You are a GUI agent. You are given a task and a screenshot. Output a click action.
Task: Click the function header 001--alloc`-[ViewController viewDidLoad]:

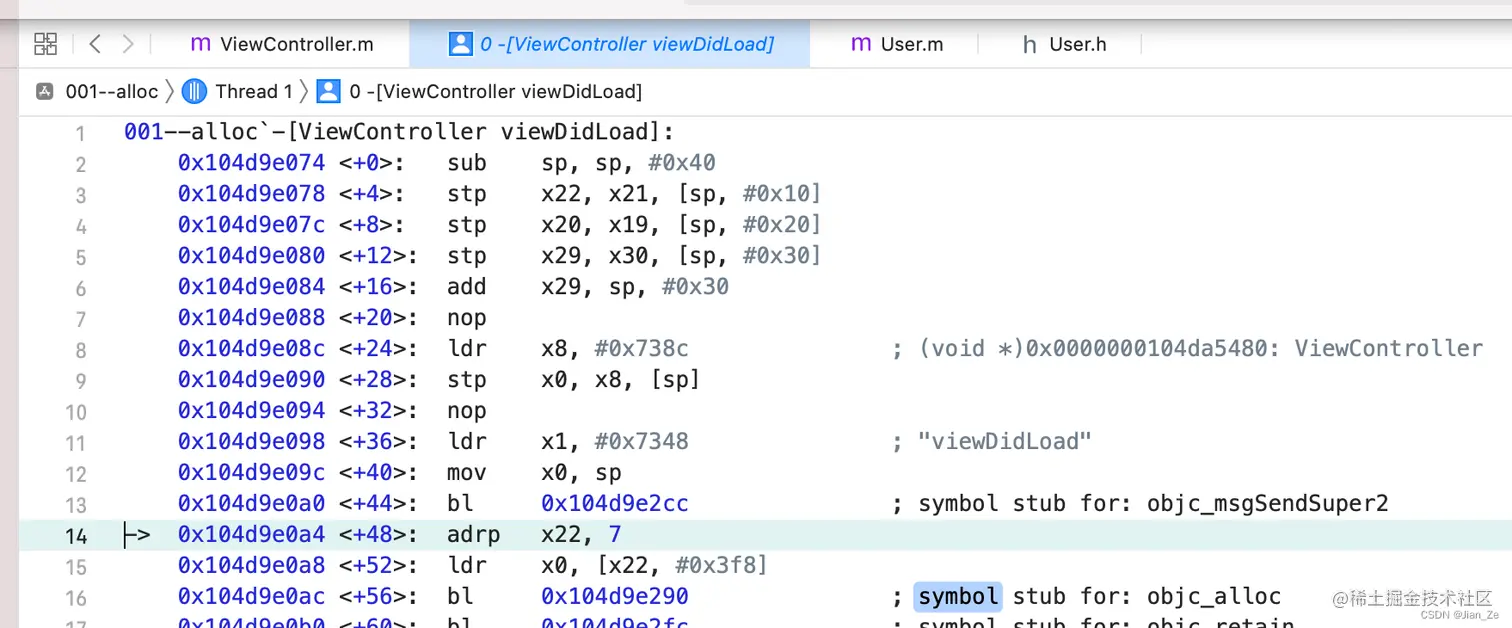(399, 132)
